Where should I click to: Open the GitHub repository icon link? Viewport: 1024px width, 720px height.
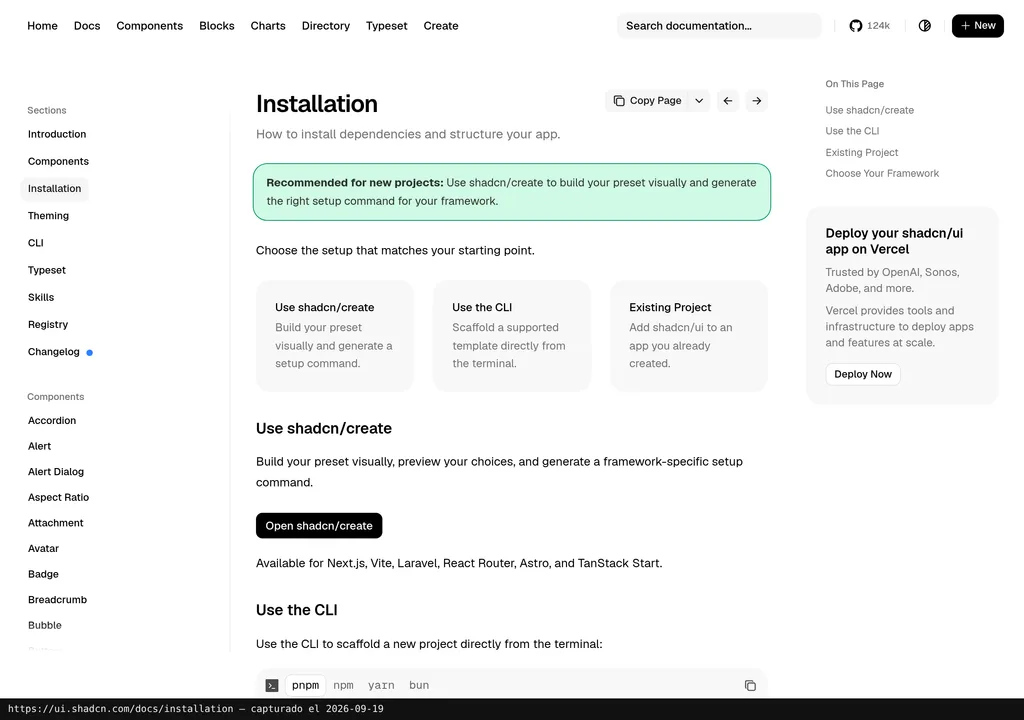[856, 25]
